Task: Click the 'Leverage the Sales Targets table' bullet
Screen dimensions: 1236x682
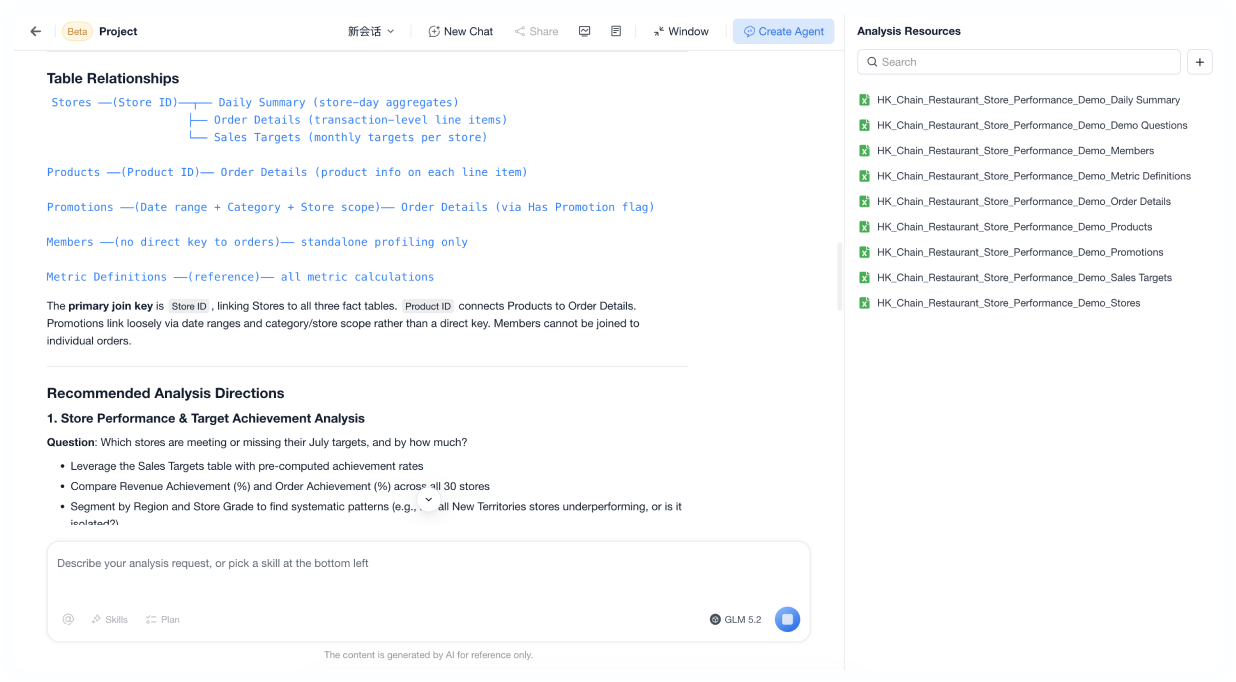Action: pyautogui.click(x=247, y=466)
